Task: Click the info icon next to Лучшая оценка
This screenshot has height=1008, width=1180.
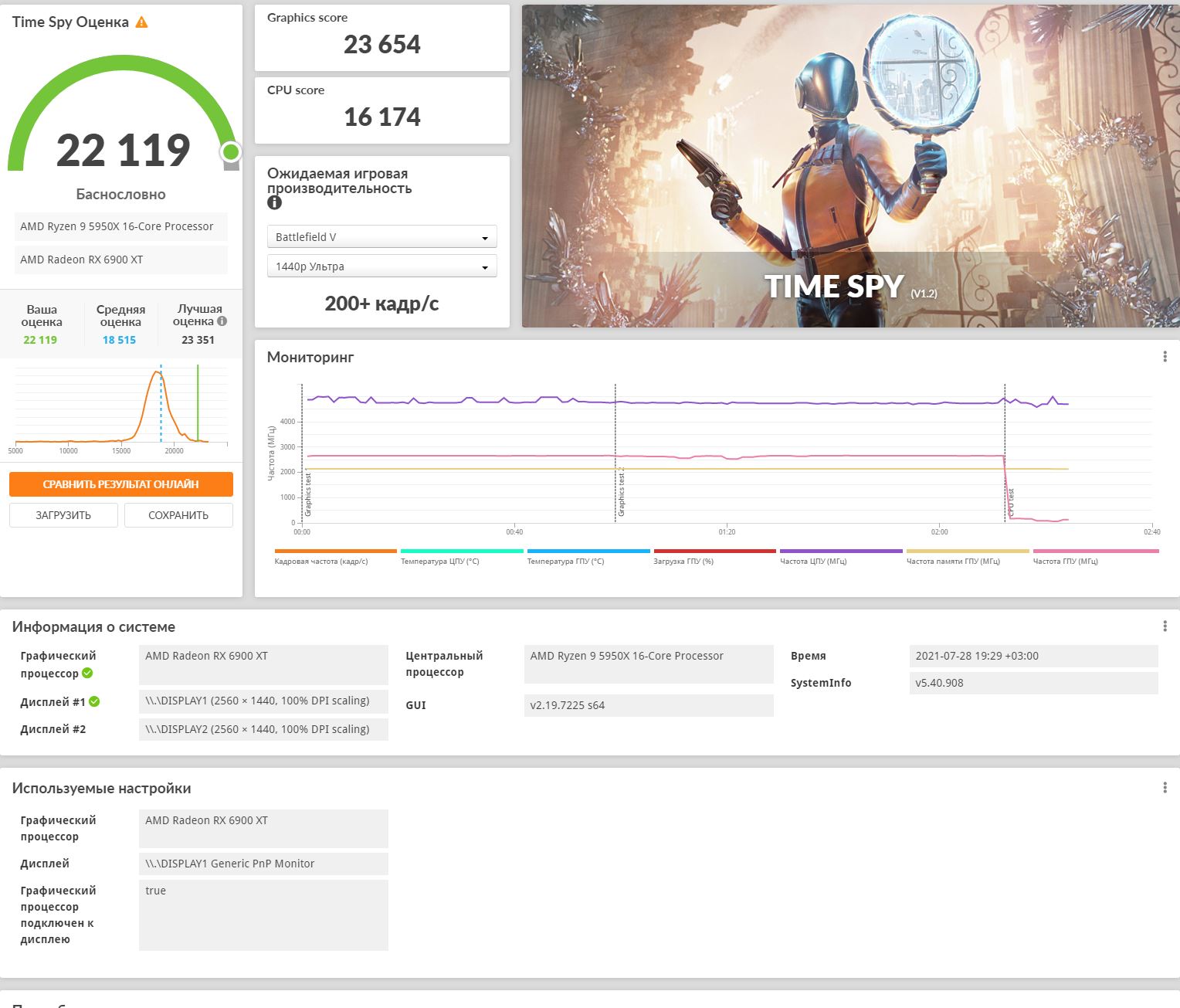Action: 222,321
